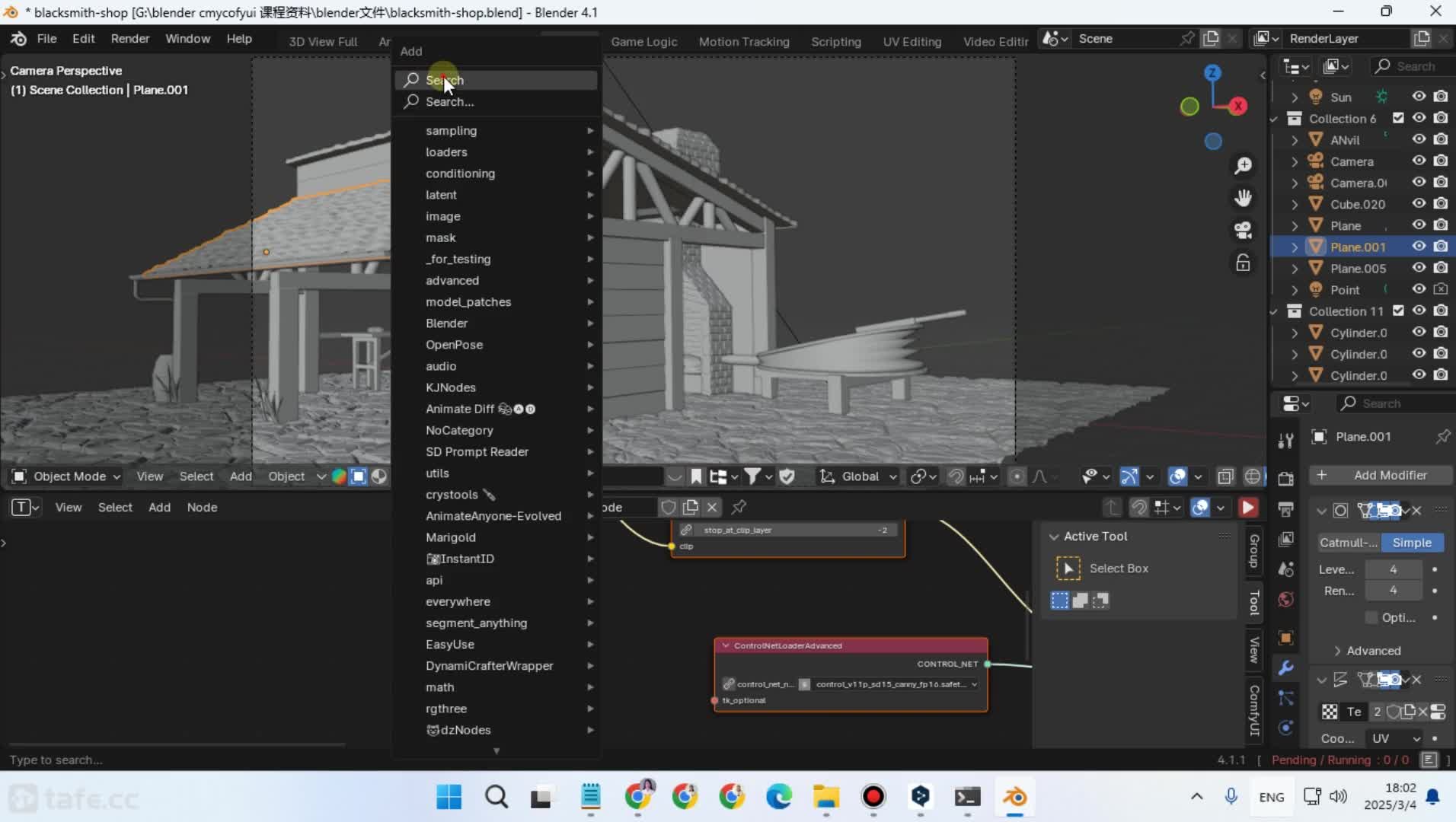This screenshot has width=1456, height=822.
Task: Expand the Plane.005 tree item
Action: [1295, 269]
